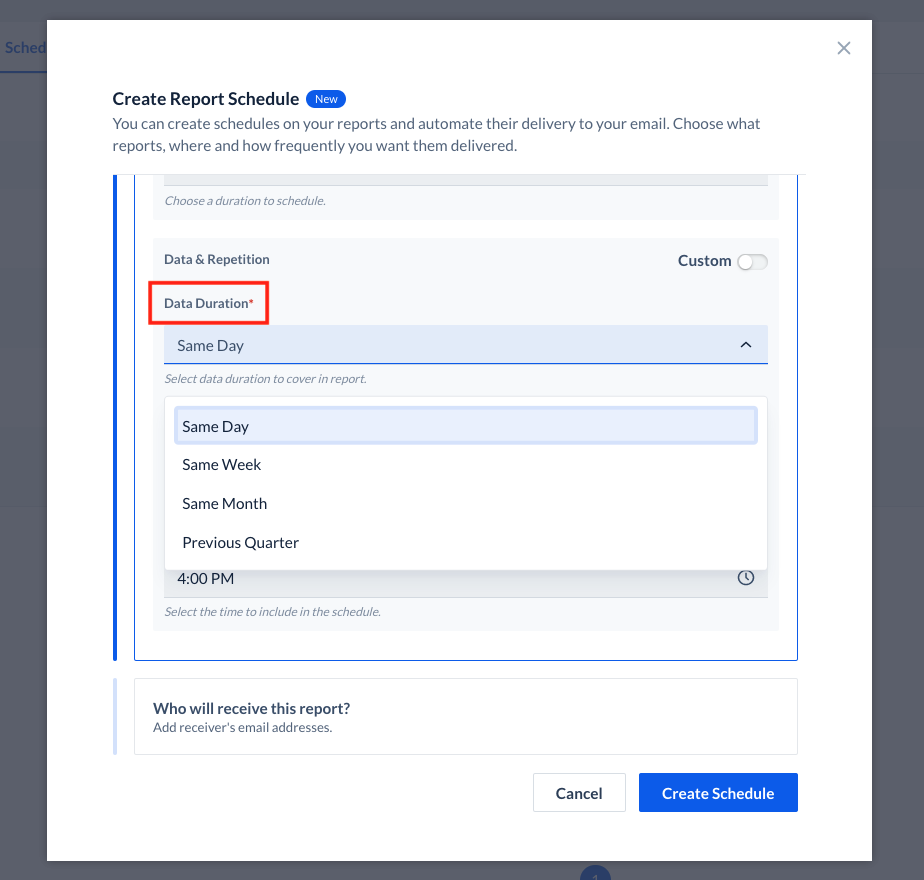Viewport: 924px width, 880px height.
Task: Click the red-highlighted Data Duration label
Action: (208, 303)
